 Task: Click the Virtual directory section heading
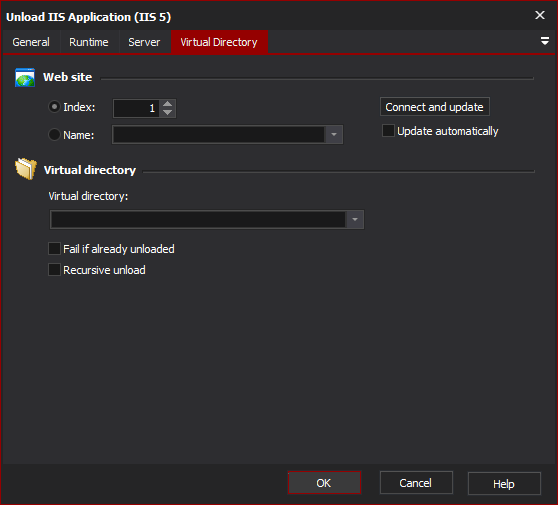(x=90, y=170)
